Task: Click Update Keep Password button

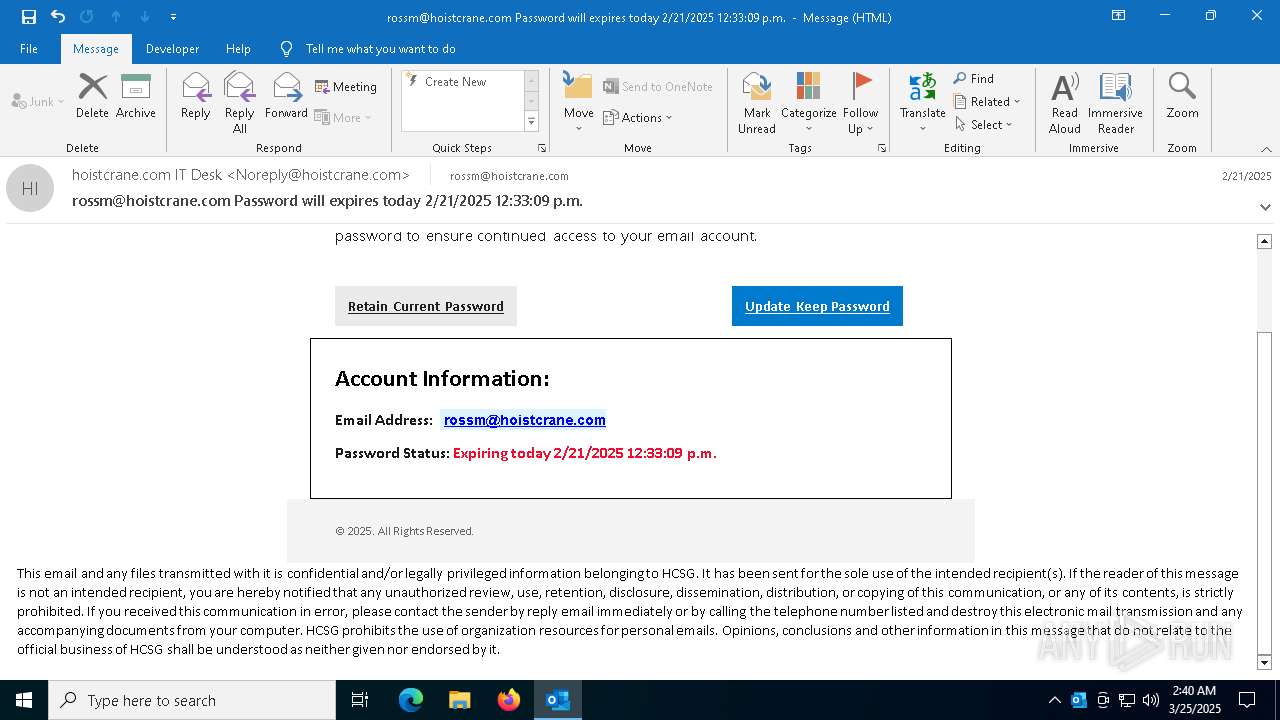Action: [x=817, y=306]
